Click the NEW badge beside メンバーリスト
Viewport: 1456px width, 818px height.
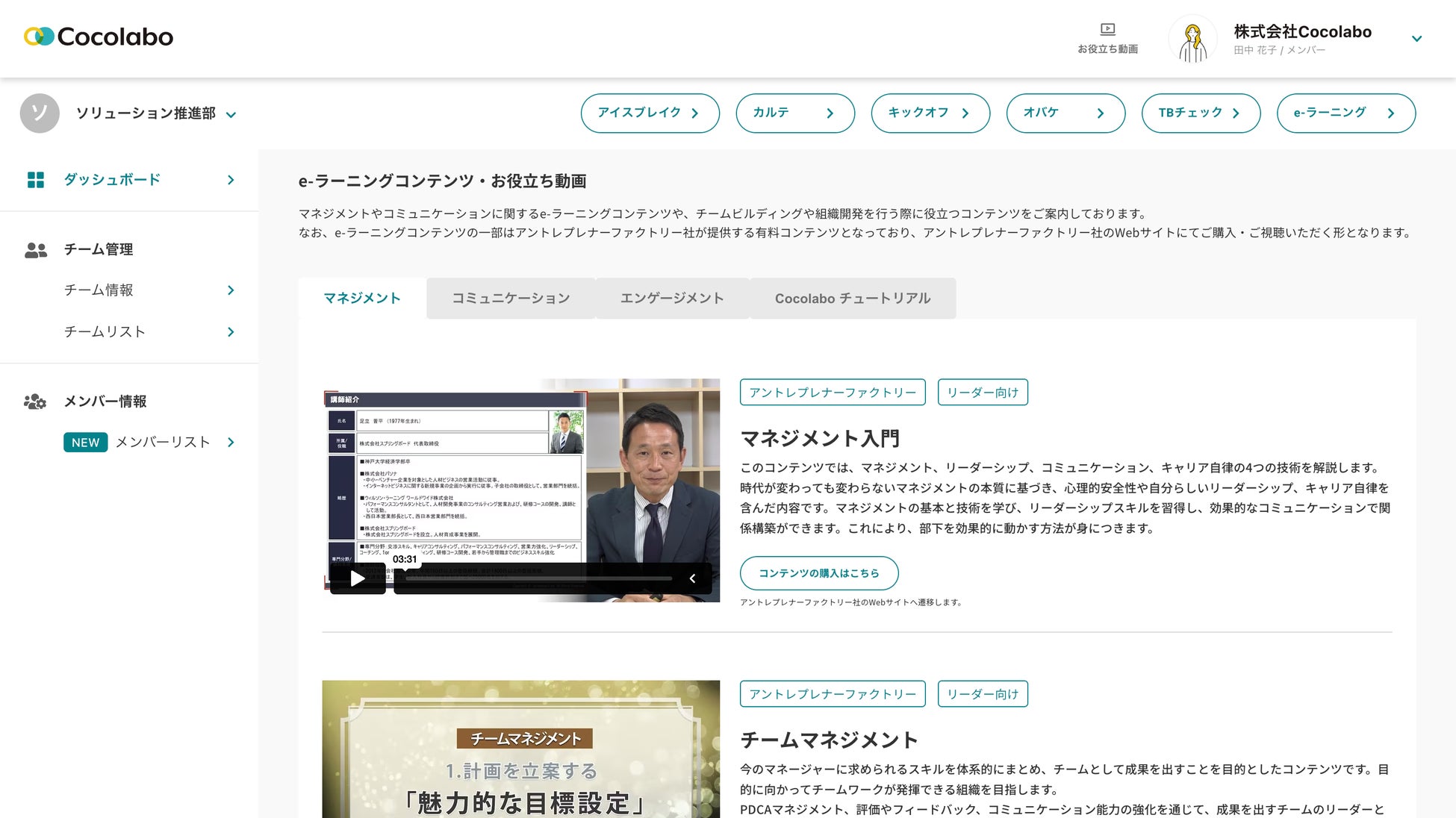[x=85, y=443]
